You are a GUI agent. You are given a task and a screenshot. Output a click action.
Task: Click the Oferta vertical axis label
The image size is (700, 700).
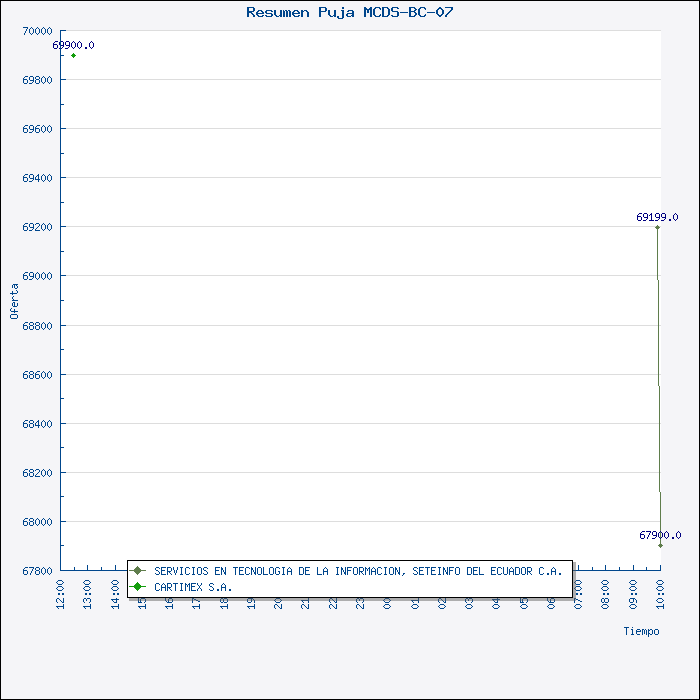(x=14, y=301)
